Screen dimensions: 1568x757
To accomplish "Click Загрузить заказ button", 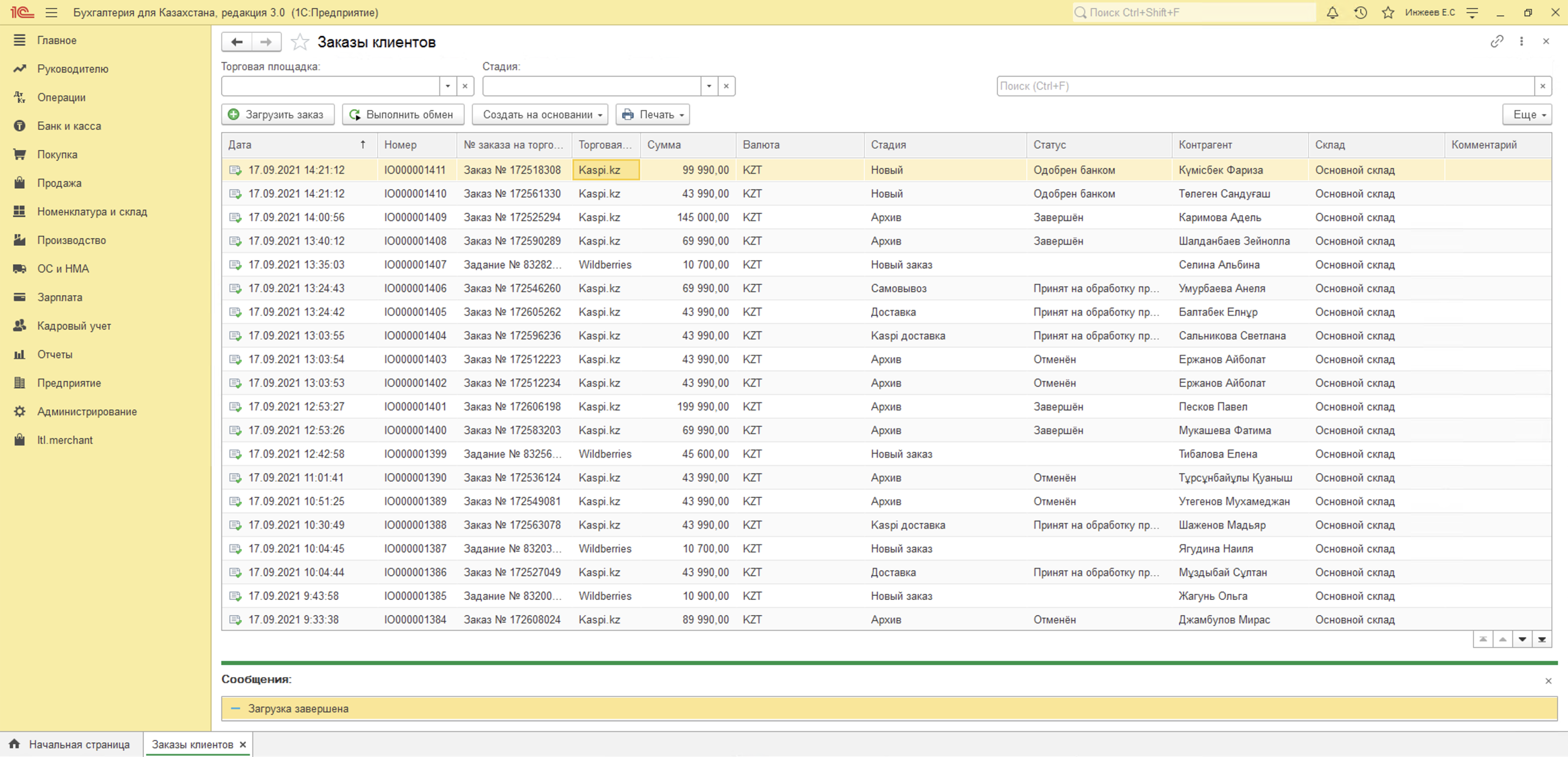I will click(278, 114).
